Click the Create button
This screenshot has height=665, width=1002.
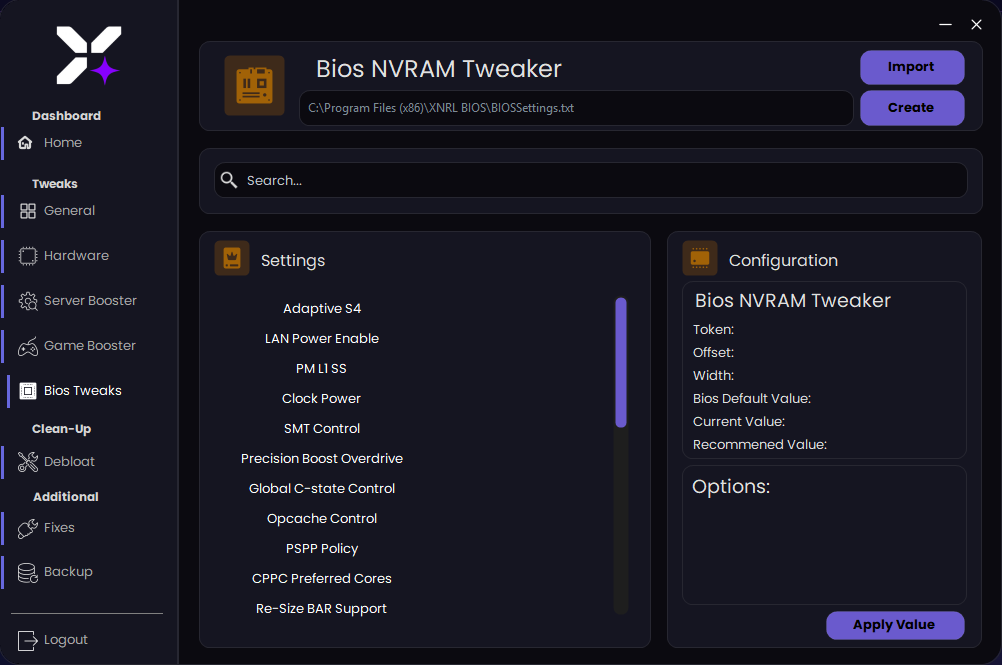[911, 107]
